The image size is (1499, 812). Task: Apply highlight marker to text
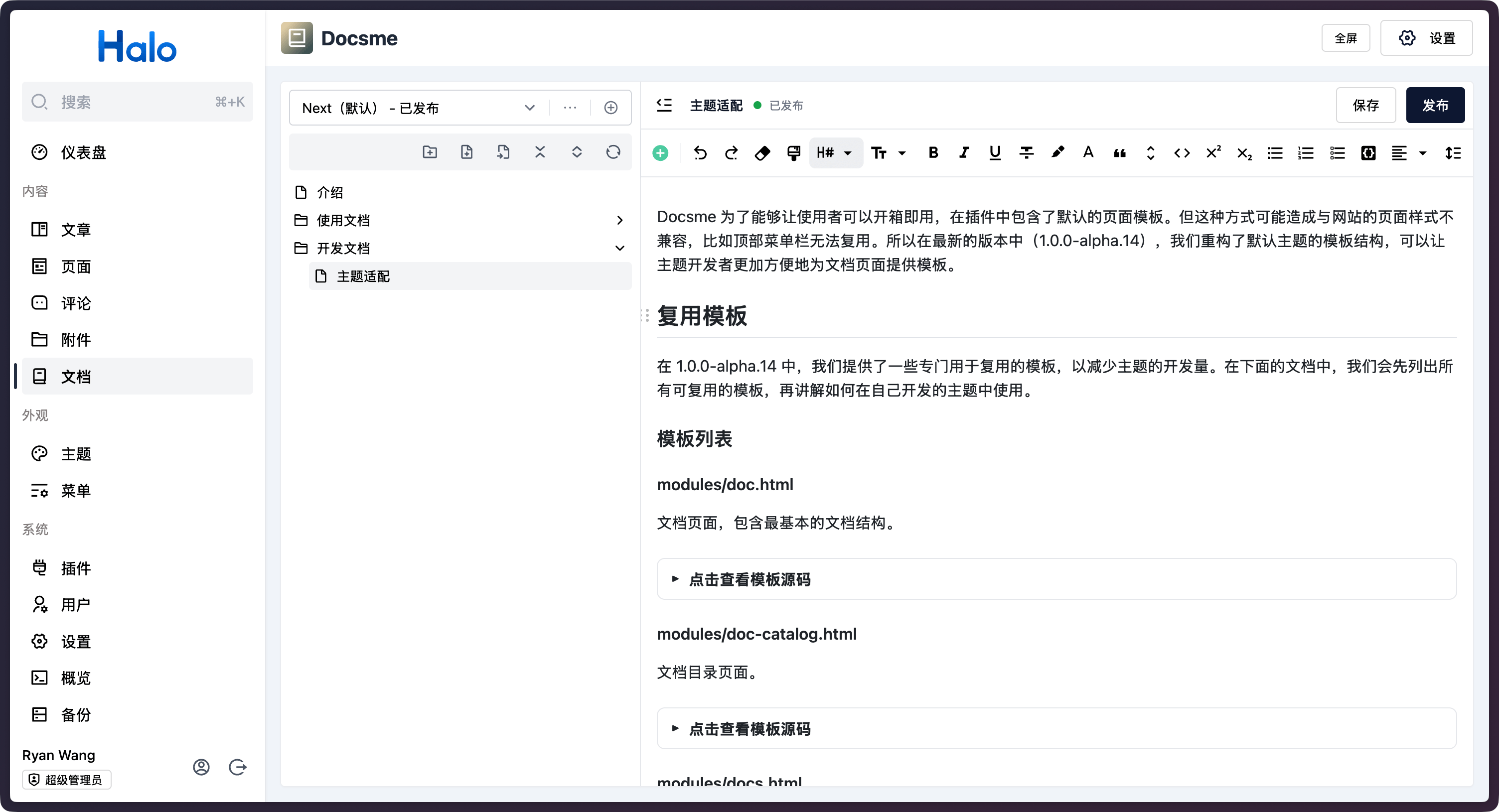click(x=1057, y=153)
